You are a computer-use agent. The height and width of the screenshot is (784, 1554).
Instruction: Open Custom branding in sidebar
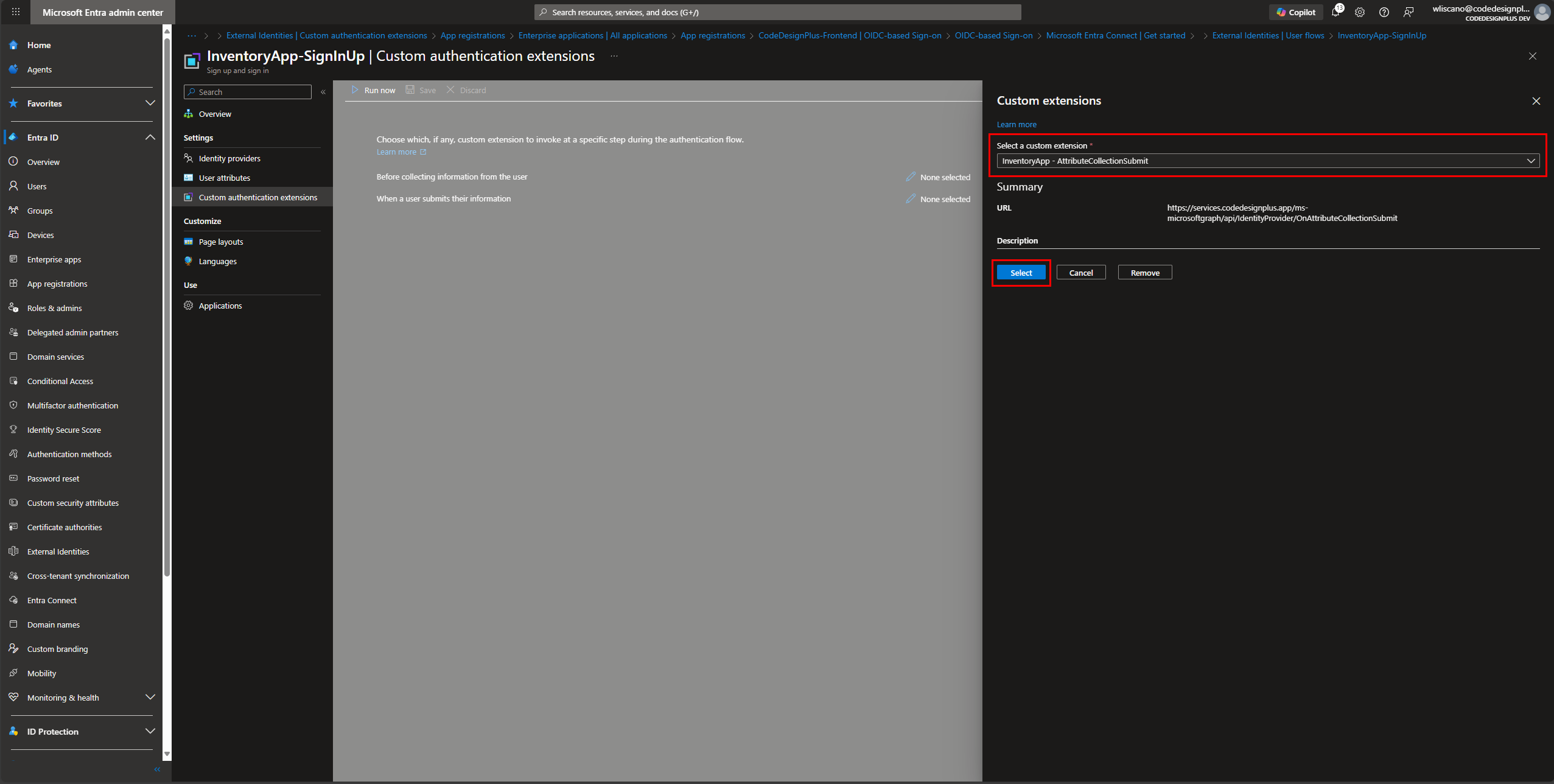coord(57,649)
